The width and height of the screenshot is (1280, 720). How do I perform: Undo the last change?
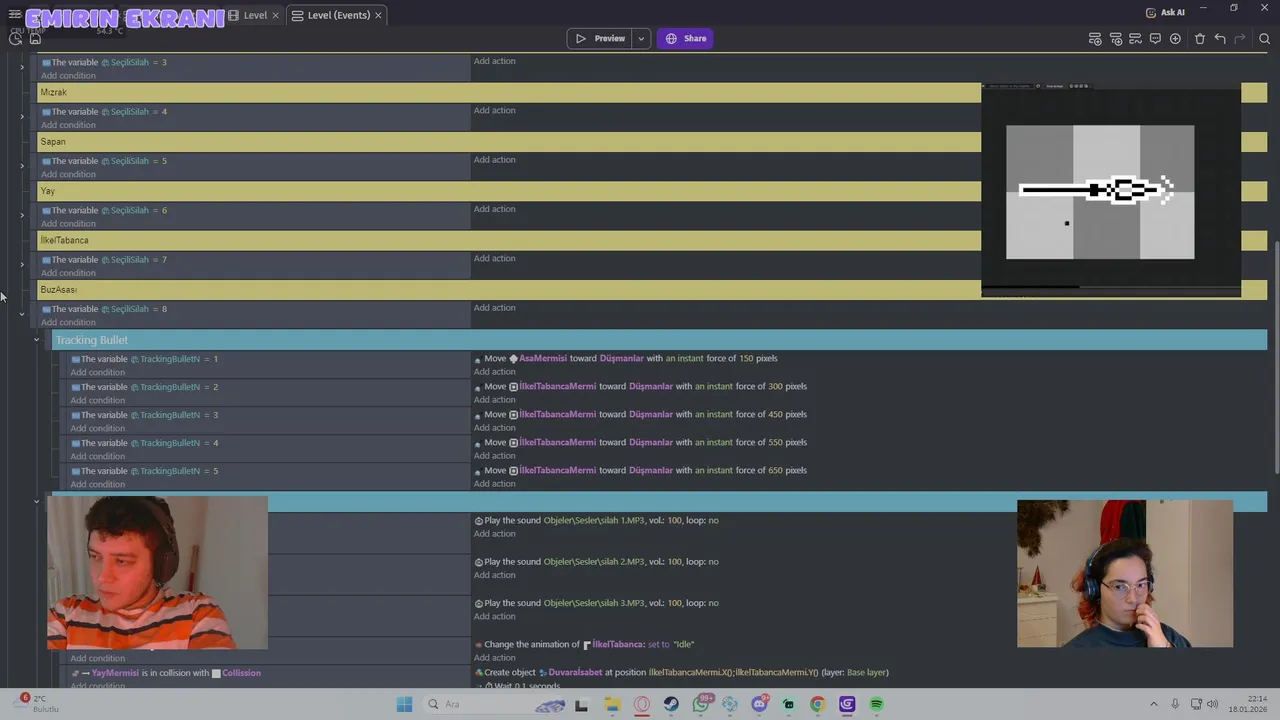[x=1220, y=39]
